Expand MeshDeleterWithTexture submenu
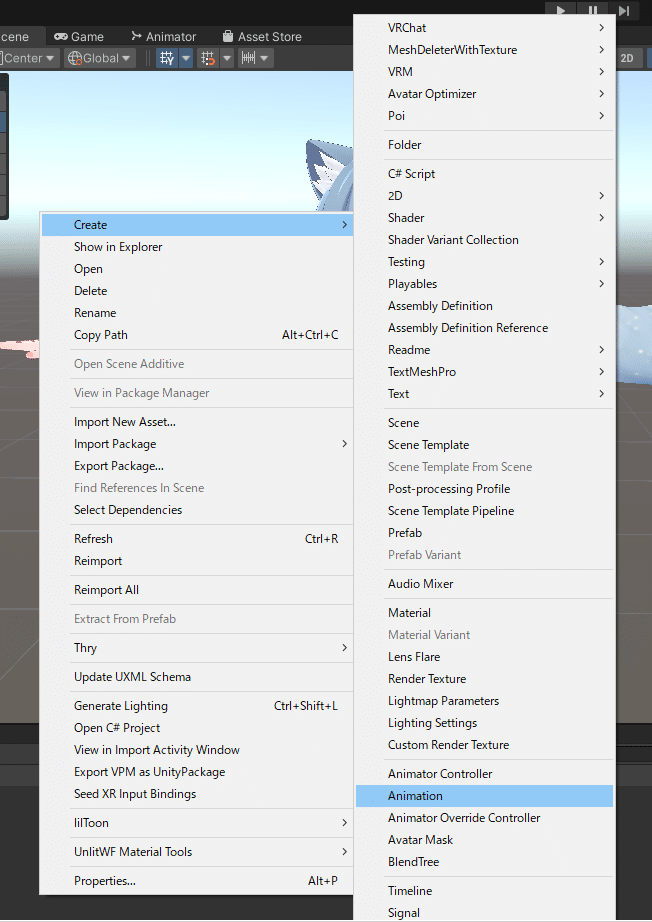The image size is (652, 922). pyautogui.click(x=484, y=50)
